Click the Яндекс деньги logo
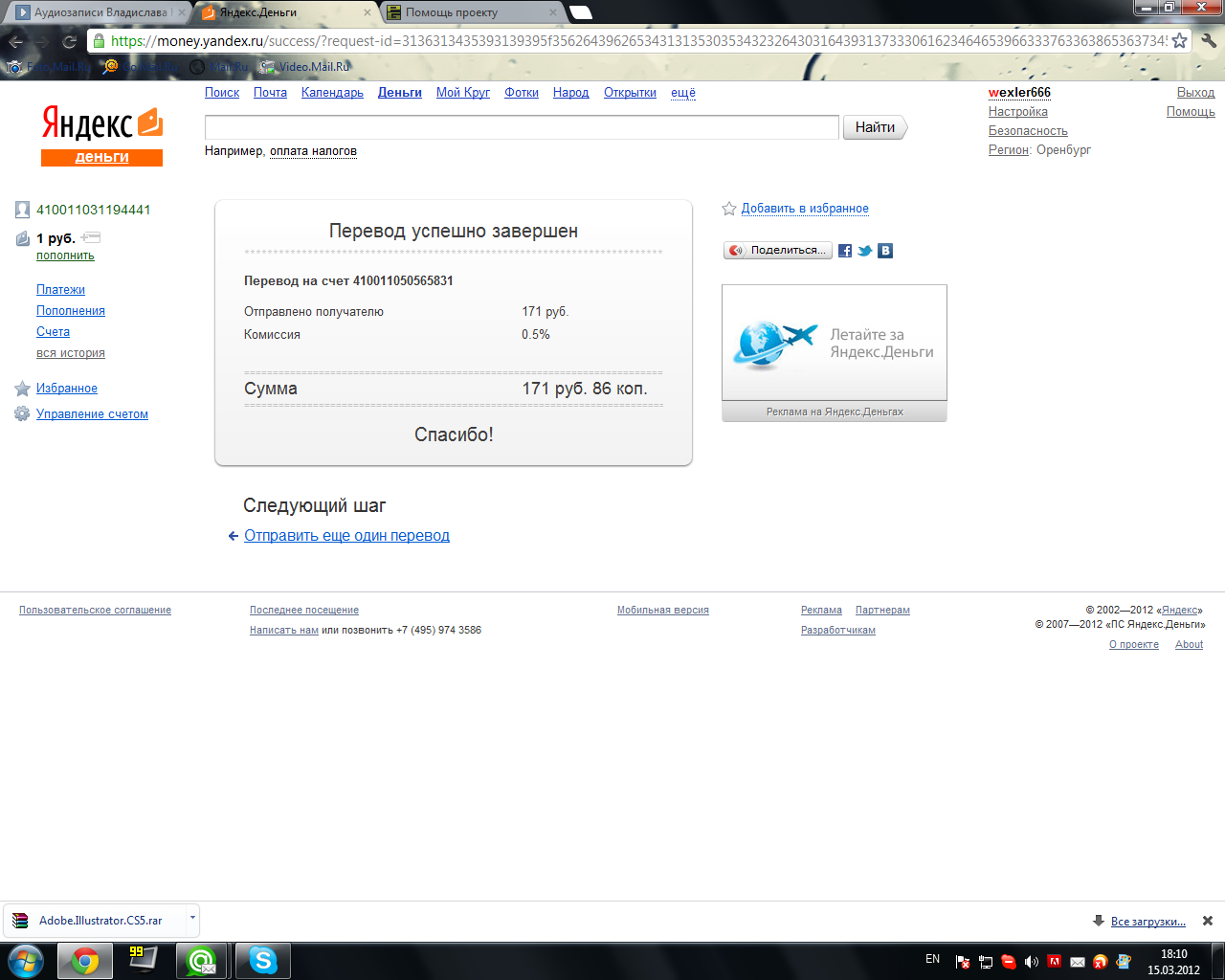The height and width of the screenshot is (980, 1225). coord(102,135)
